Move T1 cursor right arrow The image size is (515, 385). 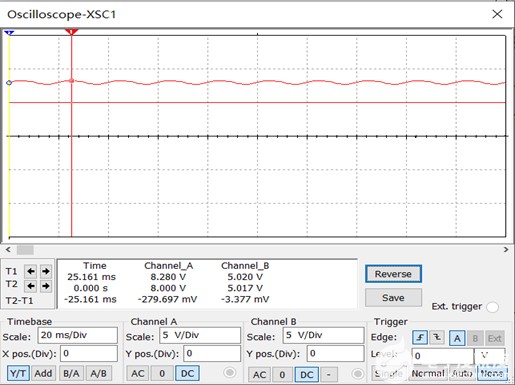click(46, 271)
